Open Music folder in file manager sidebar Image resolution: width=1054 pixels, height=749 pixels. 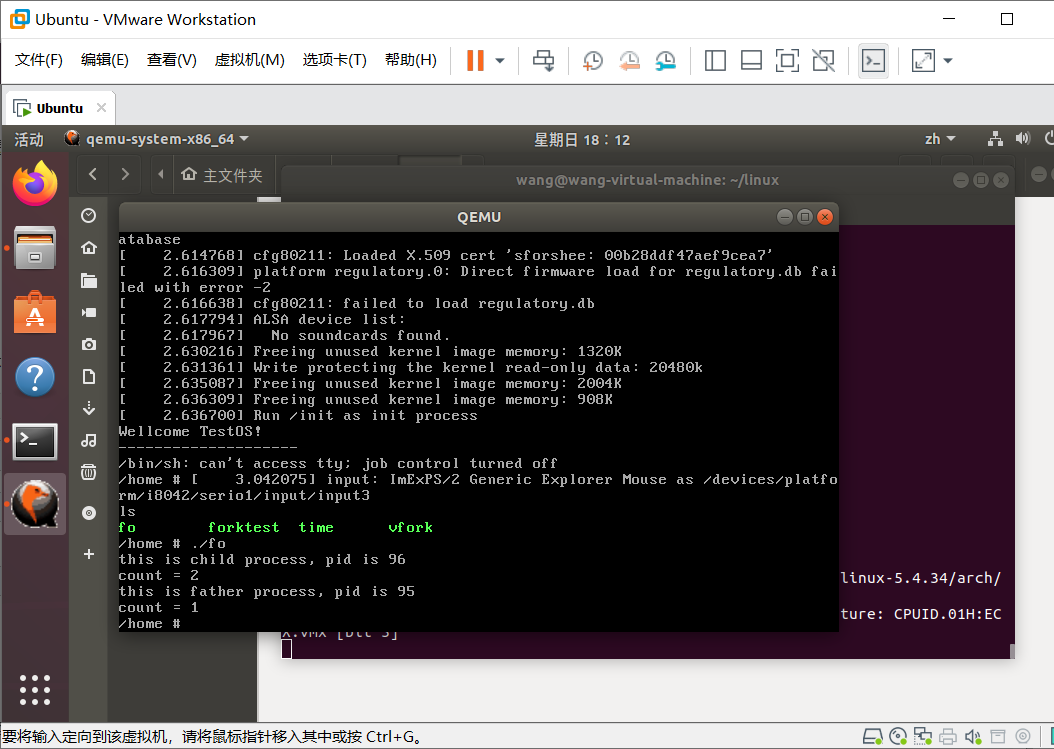pos(89,440)
